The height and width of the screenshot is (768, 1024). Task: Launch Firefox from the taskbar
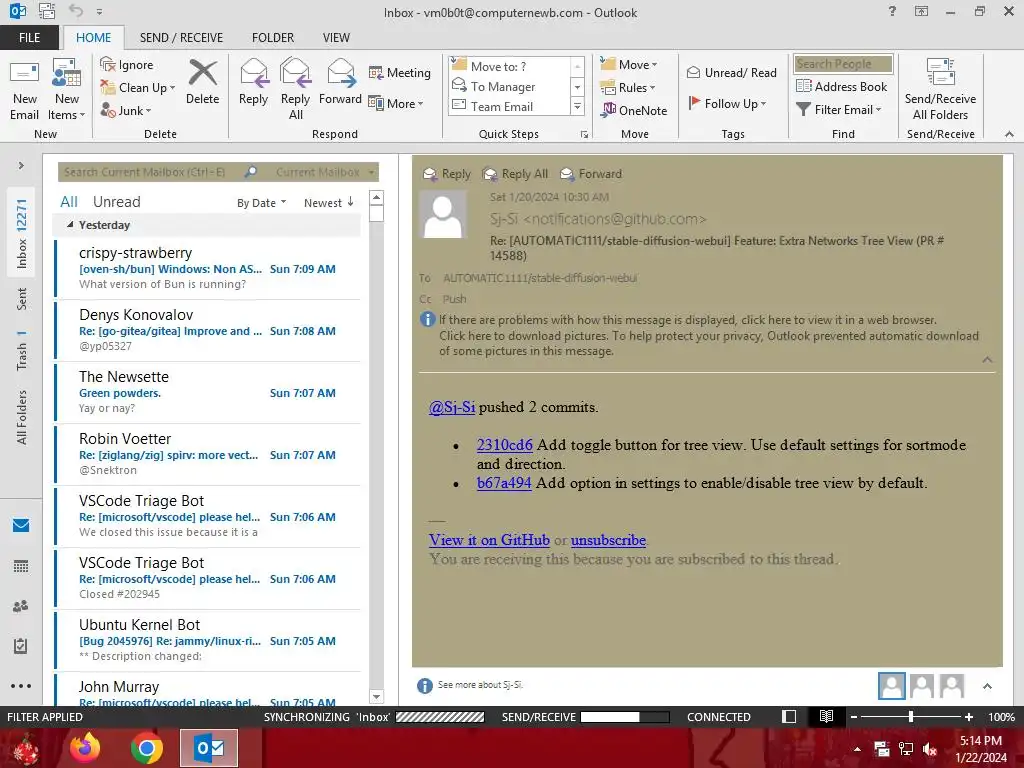(x=86, y=748)
